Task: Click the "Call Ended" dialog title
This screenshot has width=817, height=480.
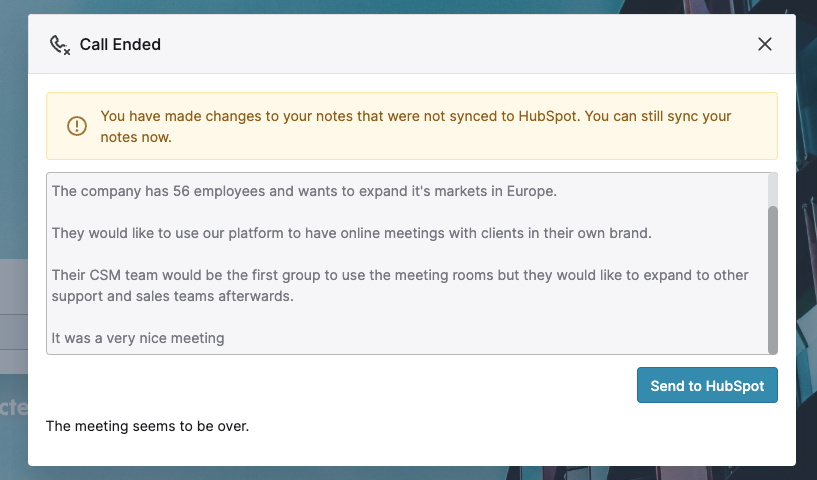Action: coord(120,44)
